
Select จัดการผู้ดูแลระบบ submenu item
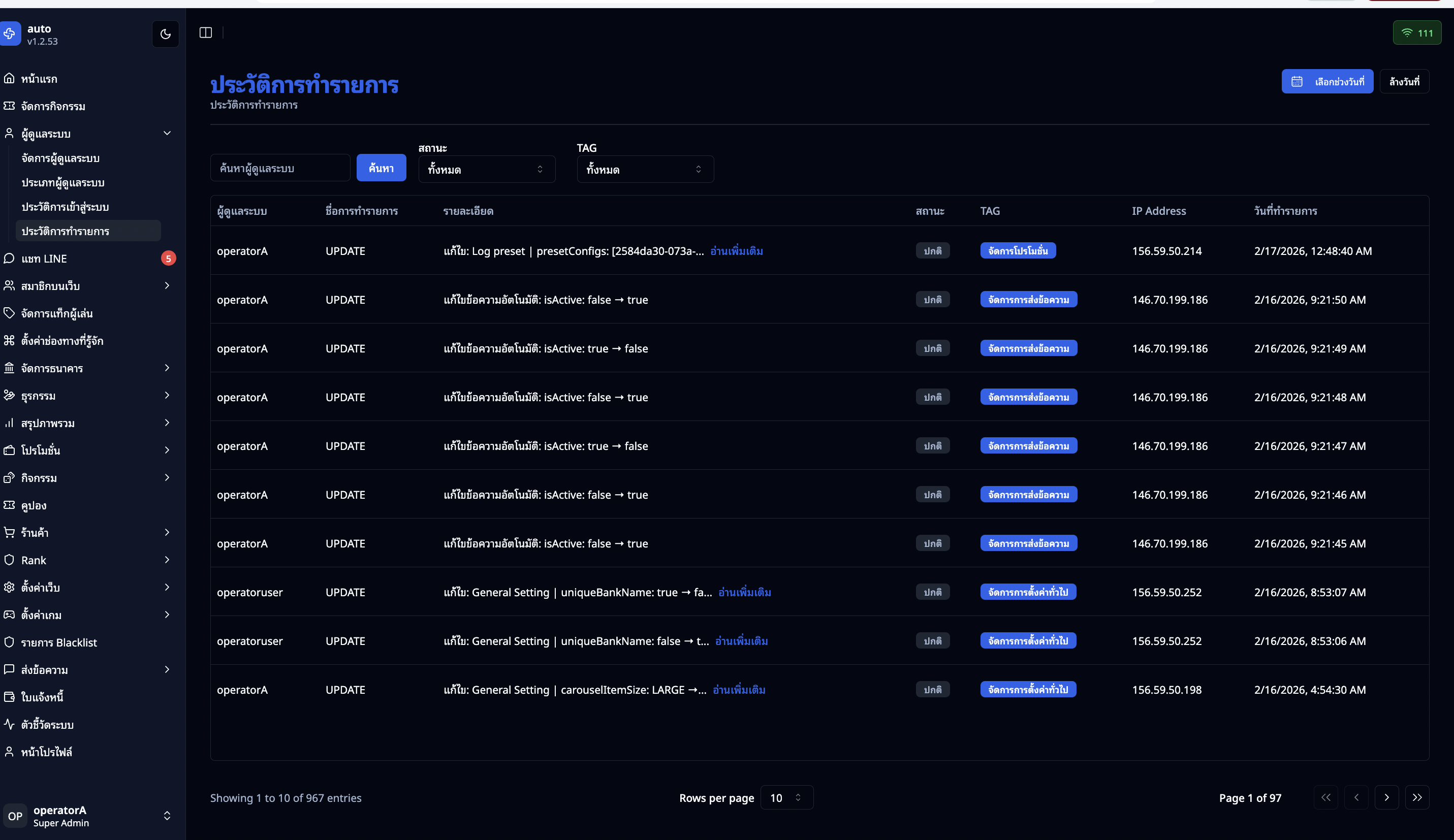click(x=60, y=158)
